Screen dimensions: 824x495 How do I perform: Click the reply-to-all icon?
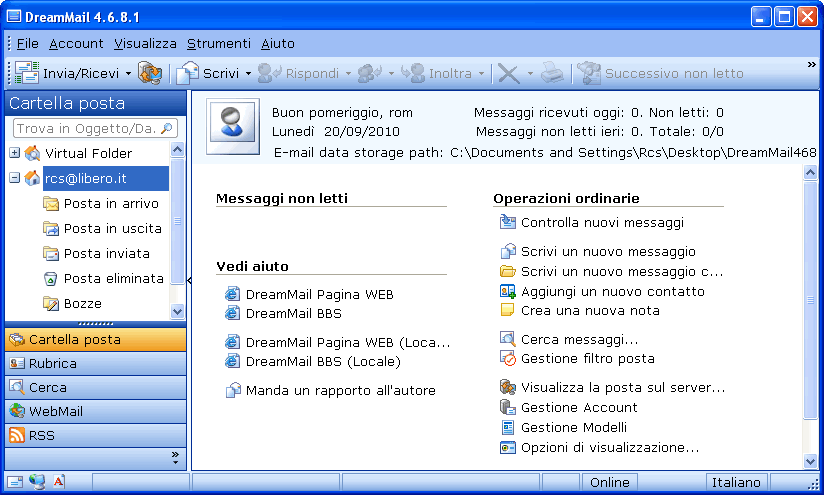[370, 74]
